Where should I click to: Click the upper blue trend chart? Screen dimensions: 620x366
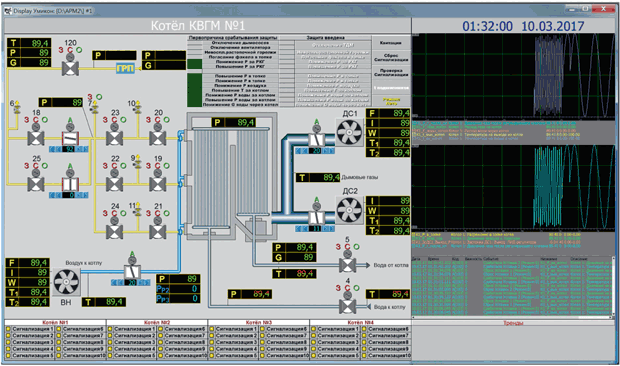[513, 75]
